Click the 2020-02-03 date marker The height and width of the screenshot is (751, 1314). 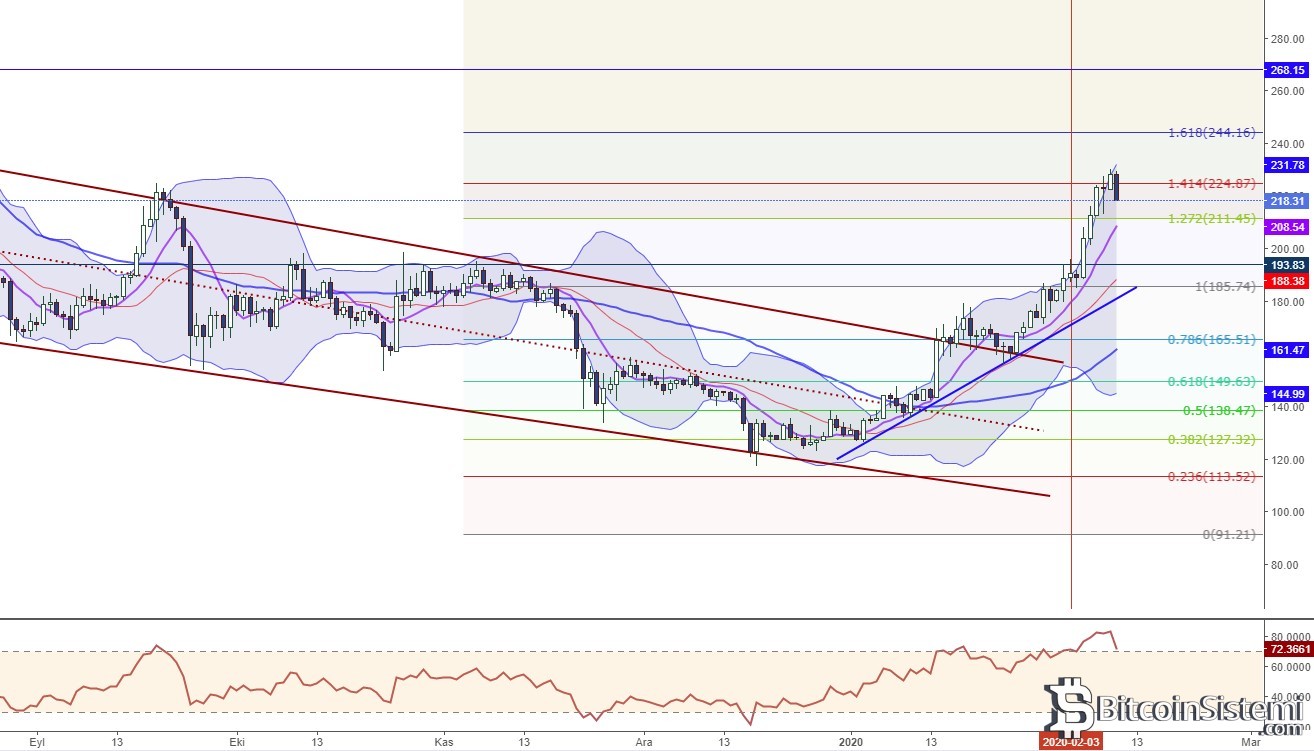tap(1071, 742)
